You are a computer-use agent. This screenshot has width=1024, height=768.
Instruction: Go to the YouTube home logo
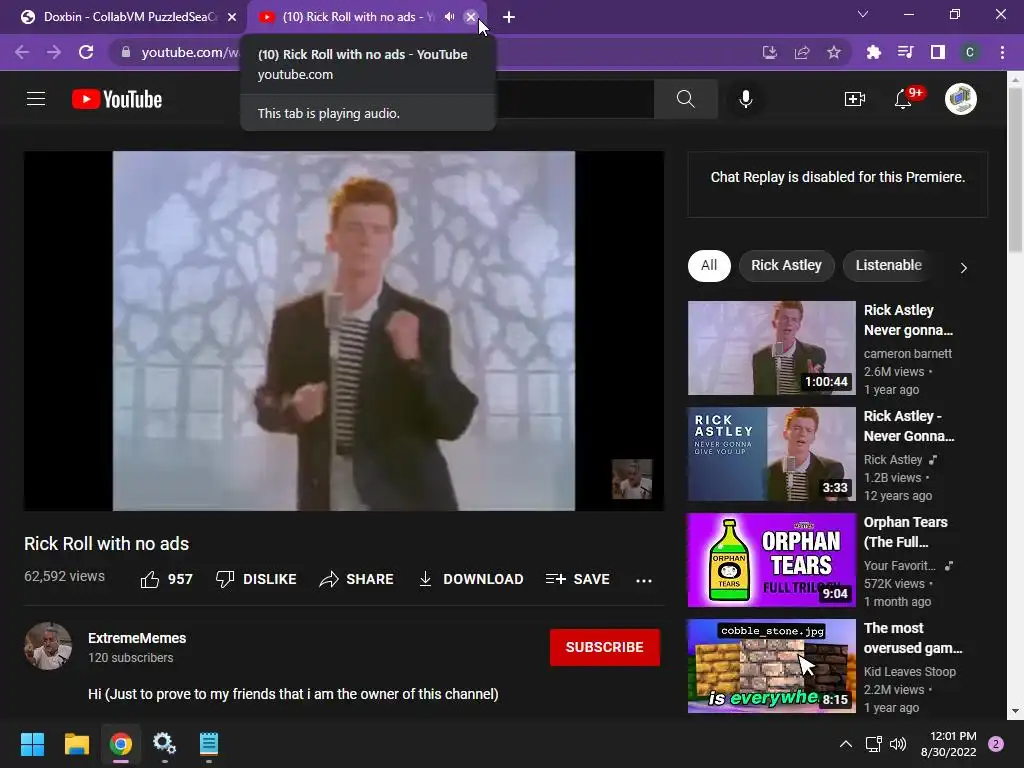(117, 99)
